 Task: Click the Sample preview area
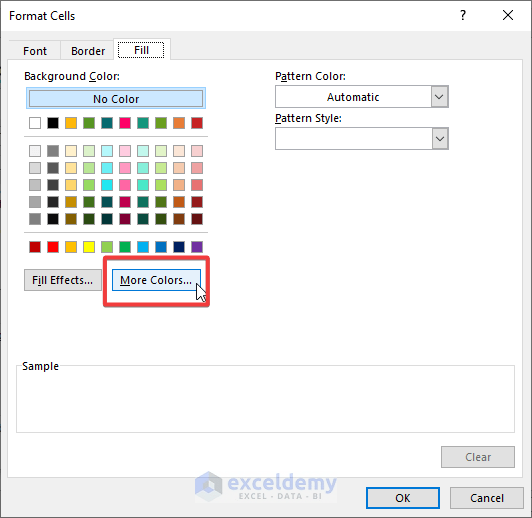coord(265,400)
